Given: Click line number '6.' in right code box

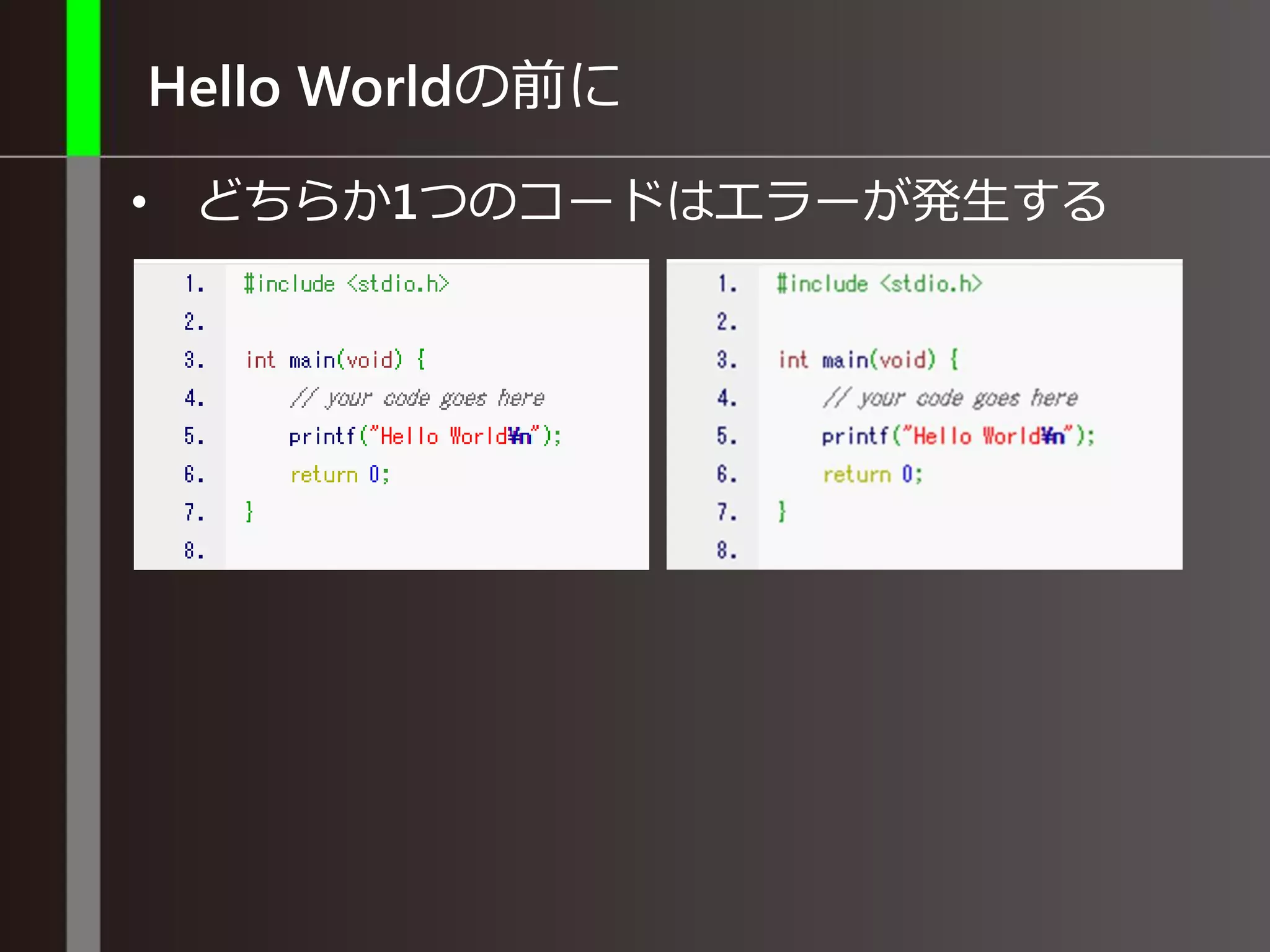Looking at the screenshot, I should point(727,474).
